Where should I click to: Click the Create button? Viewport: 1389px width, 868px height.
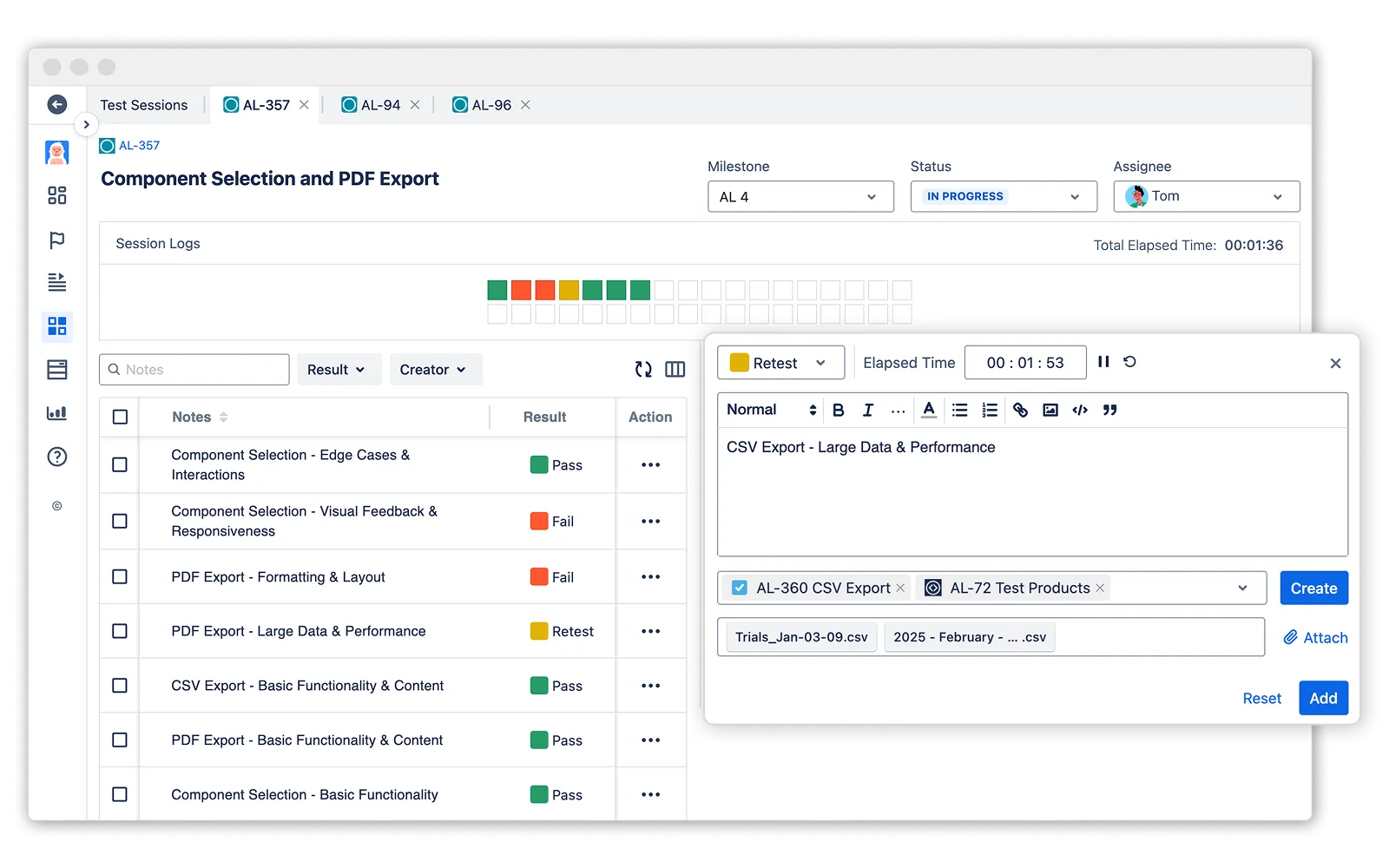1313,588
